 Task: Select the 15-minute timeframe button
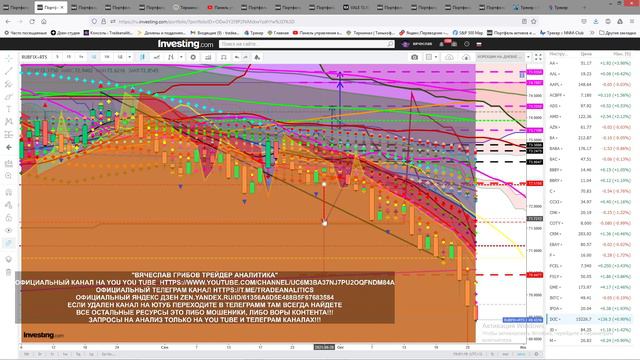[69, 57]
